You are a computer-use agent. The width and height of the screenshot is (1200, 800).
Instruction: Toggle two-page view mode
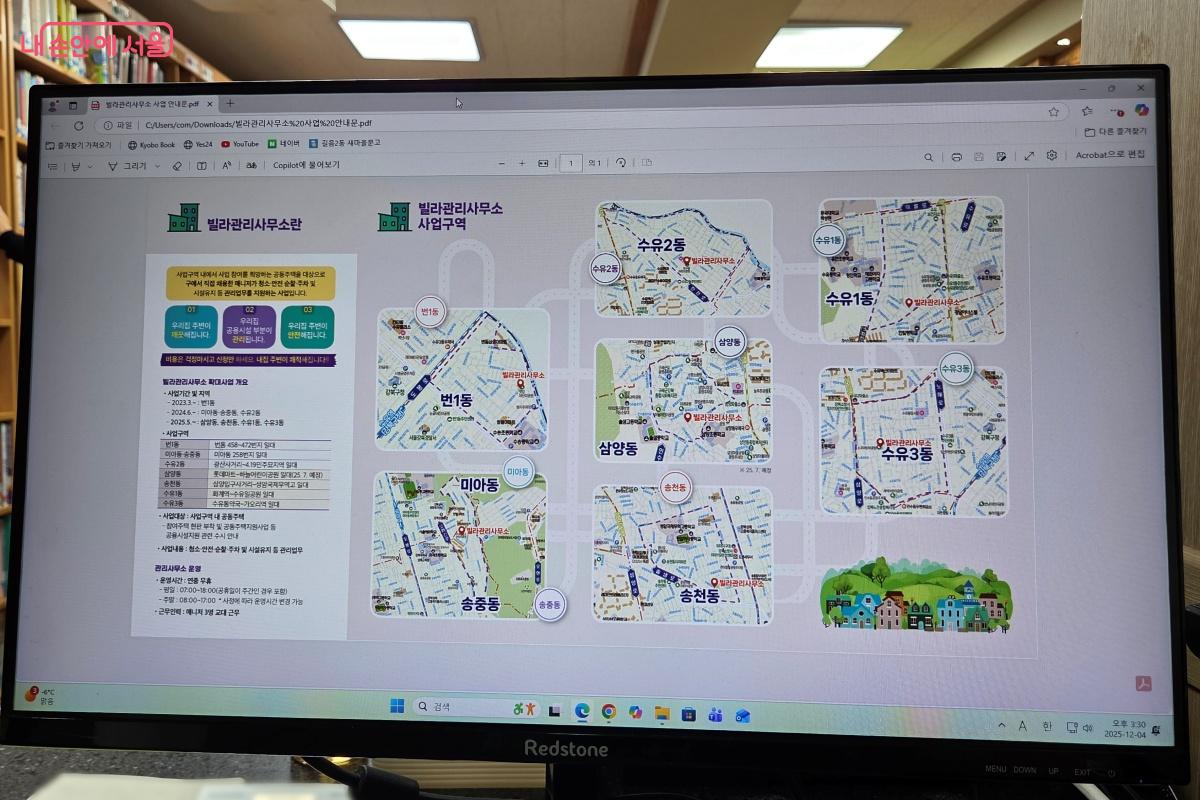[x=647, y=162]
